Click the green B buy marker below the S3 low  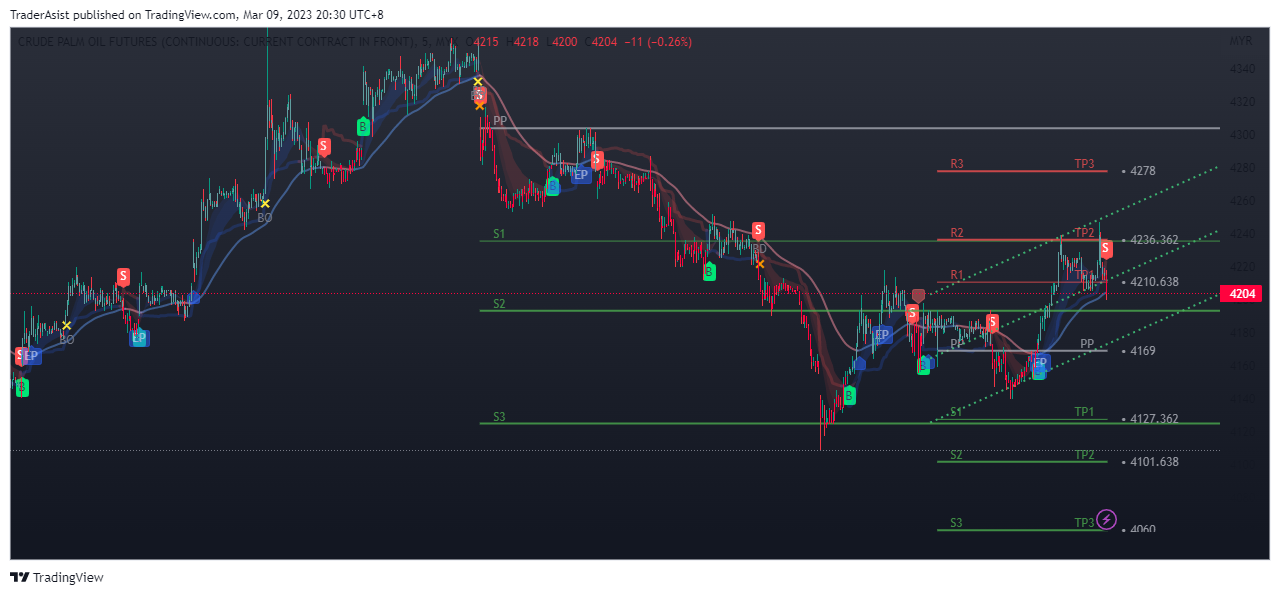click(849, 396)
